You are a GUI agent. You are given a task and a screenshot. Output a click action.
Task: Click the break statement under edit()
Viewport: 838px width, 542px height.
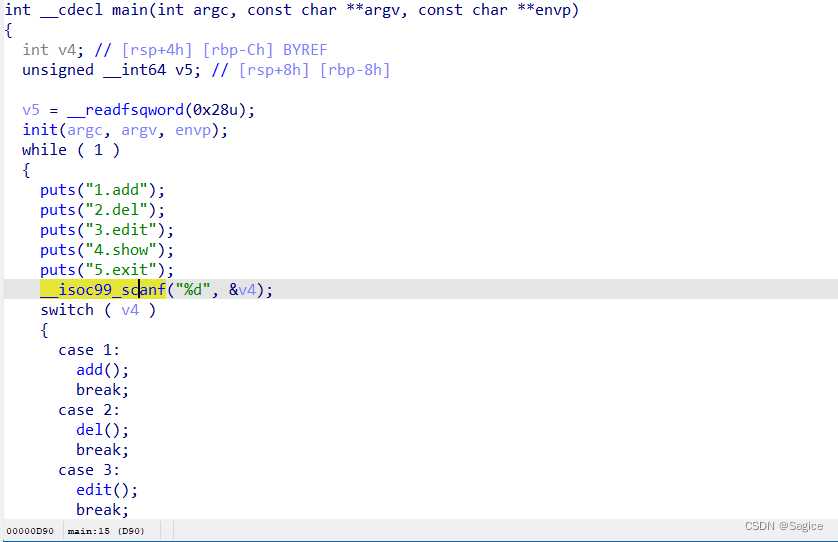(x=103, y=510)
